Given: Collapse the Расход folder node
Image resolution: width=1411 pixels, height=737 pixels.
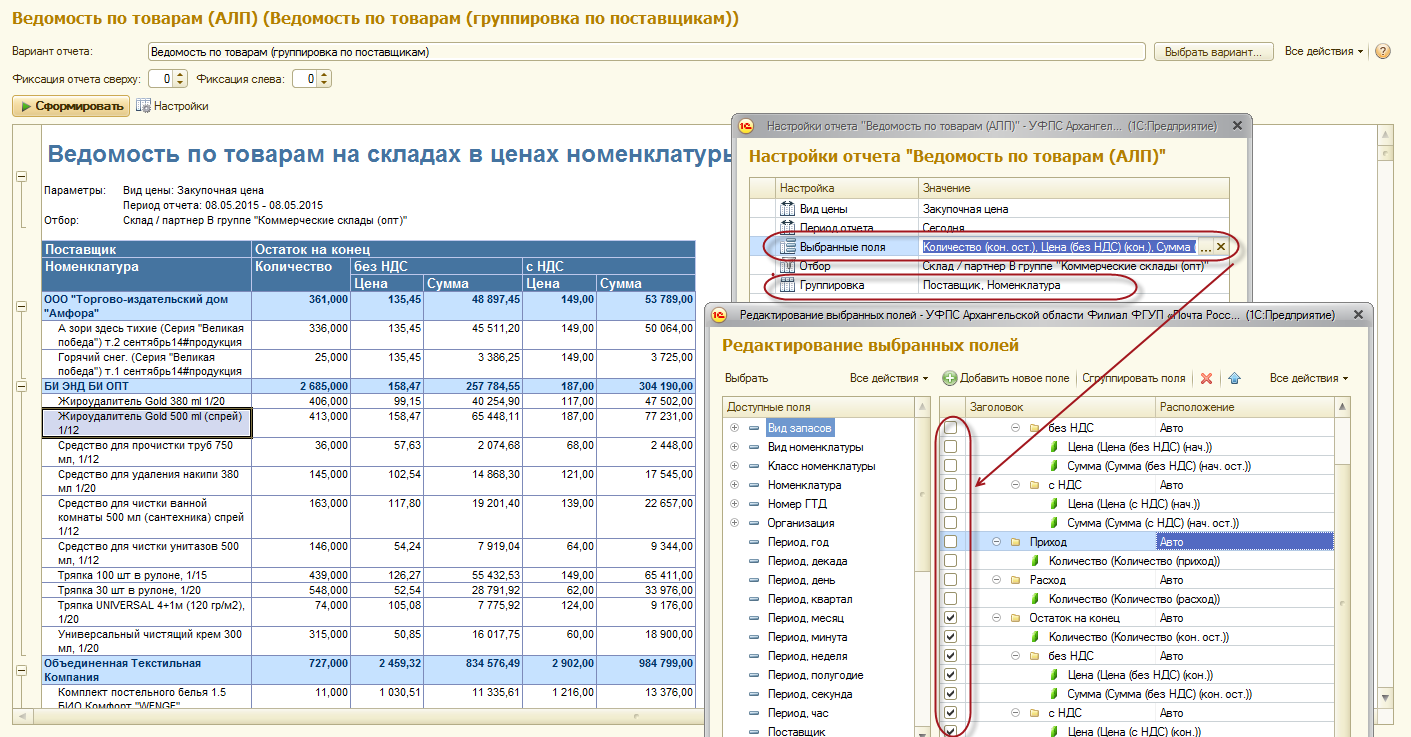Looking at the screenshot, I should pos(997,580).
